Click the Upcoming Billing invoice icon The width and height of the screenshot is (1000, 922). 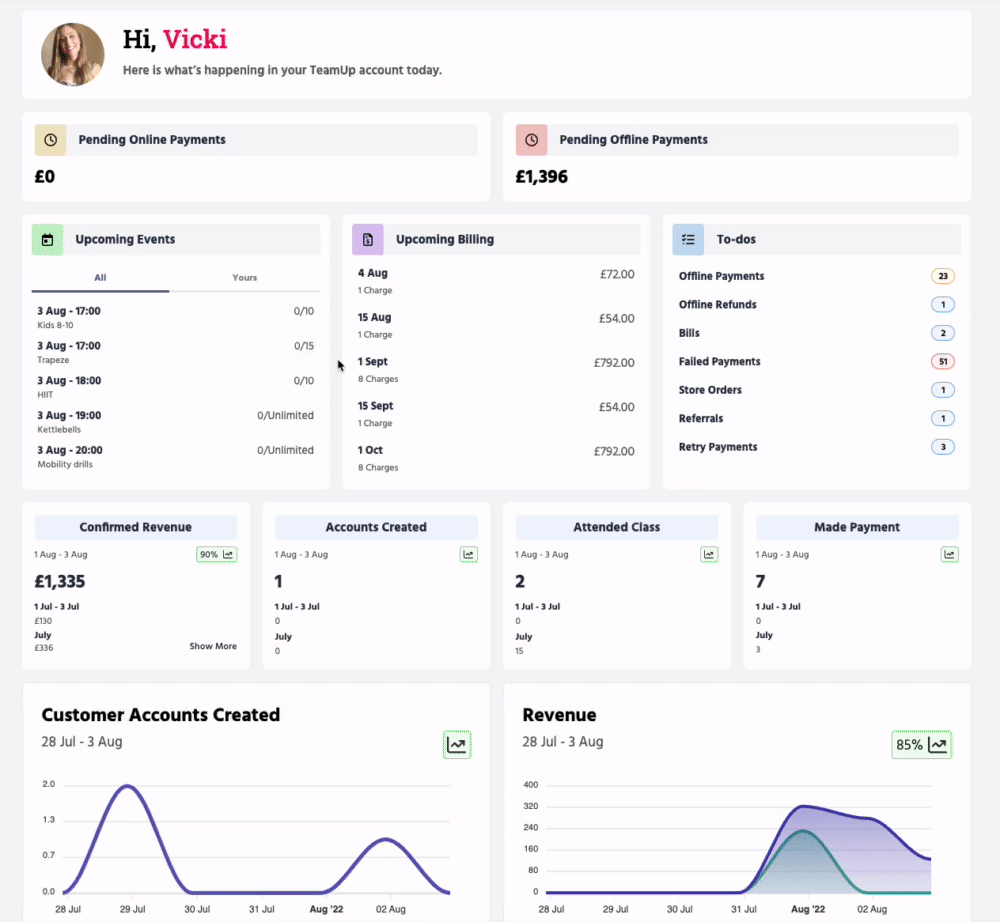coord(367,240)
